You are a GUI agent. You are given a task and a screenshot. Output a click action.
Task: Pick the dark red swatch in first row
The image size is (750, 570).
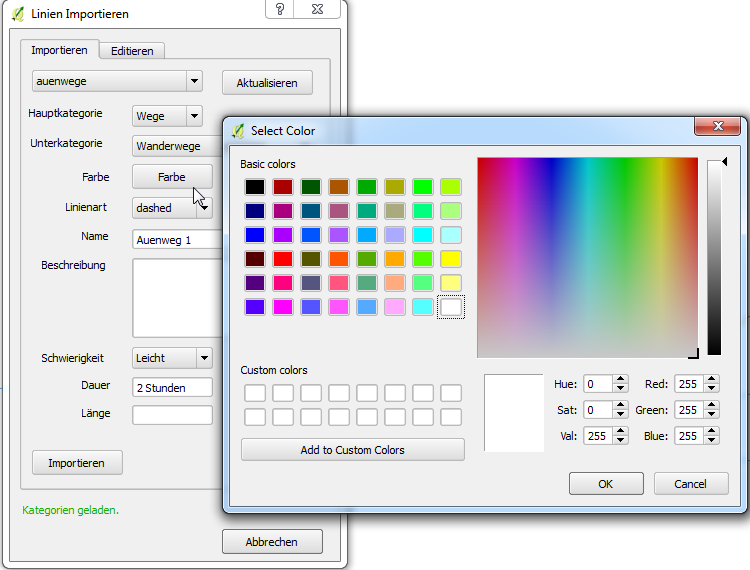click(283, 187)
